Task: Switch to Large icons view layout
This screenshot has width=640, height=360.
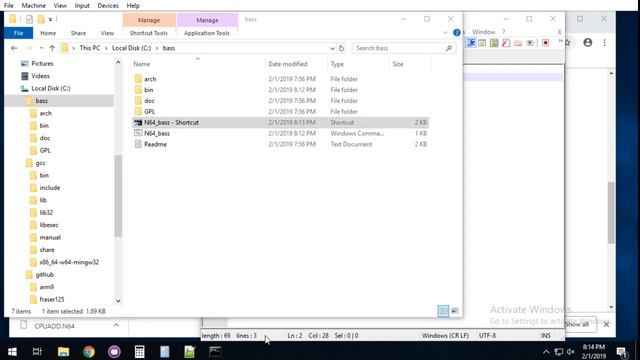Action: pos(455,311)
